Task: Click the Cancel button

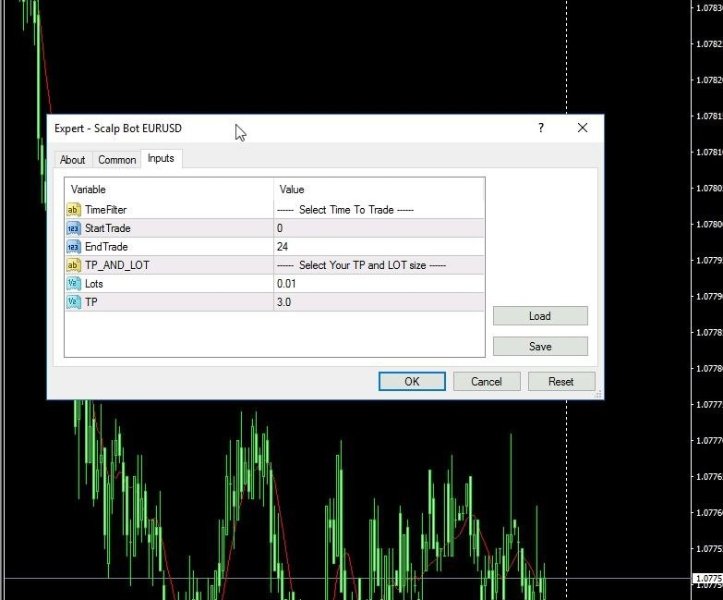Action: (x=486, y=381)
